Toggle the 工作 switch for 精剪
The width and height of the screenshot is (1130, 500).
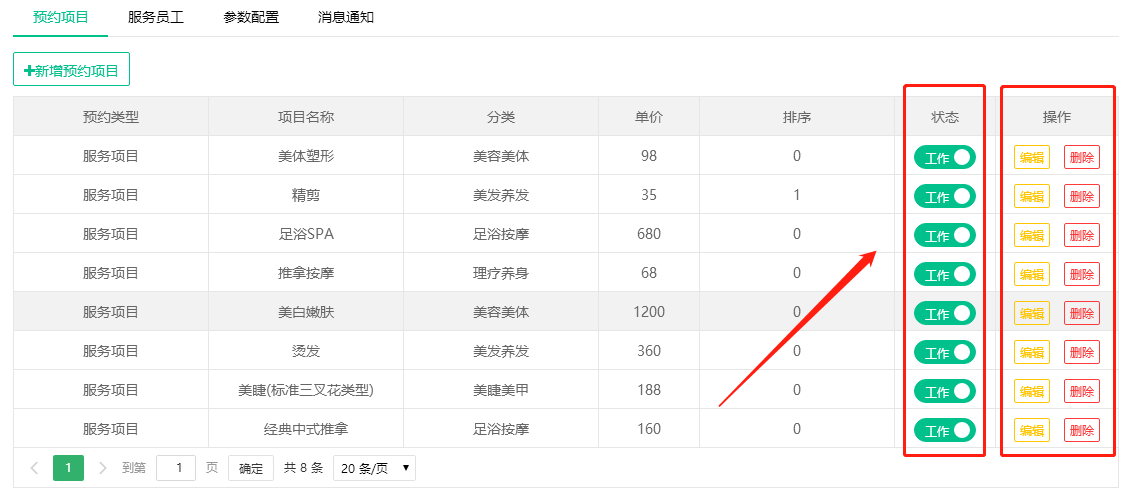[x=945, y=197]
